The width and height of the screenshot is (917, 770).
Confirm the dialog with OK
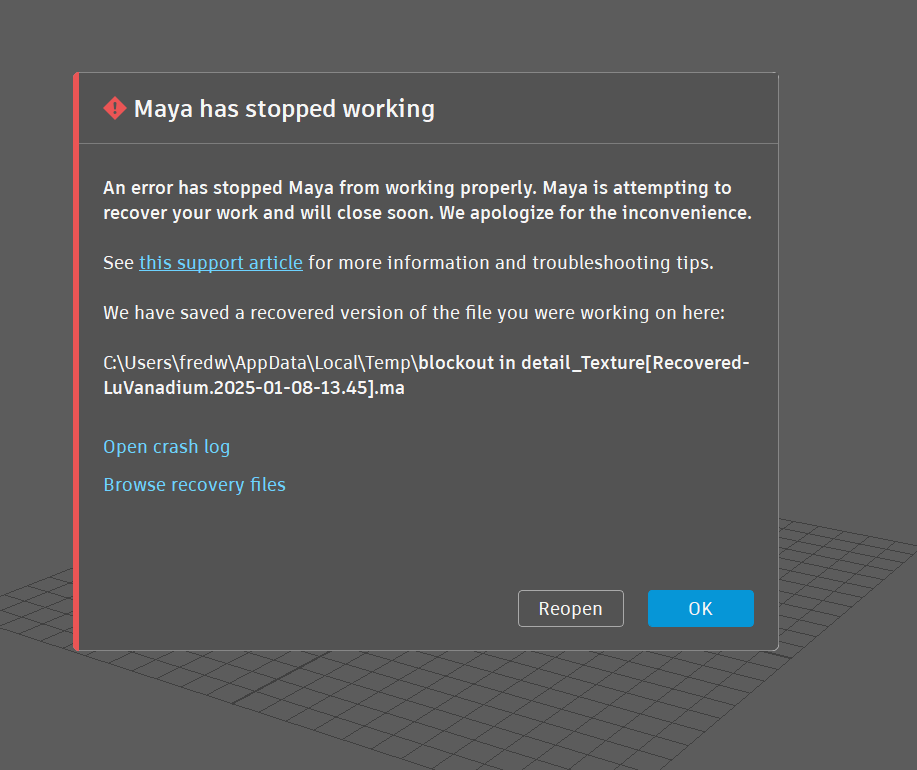point(700,608)
